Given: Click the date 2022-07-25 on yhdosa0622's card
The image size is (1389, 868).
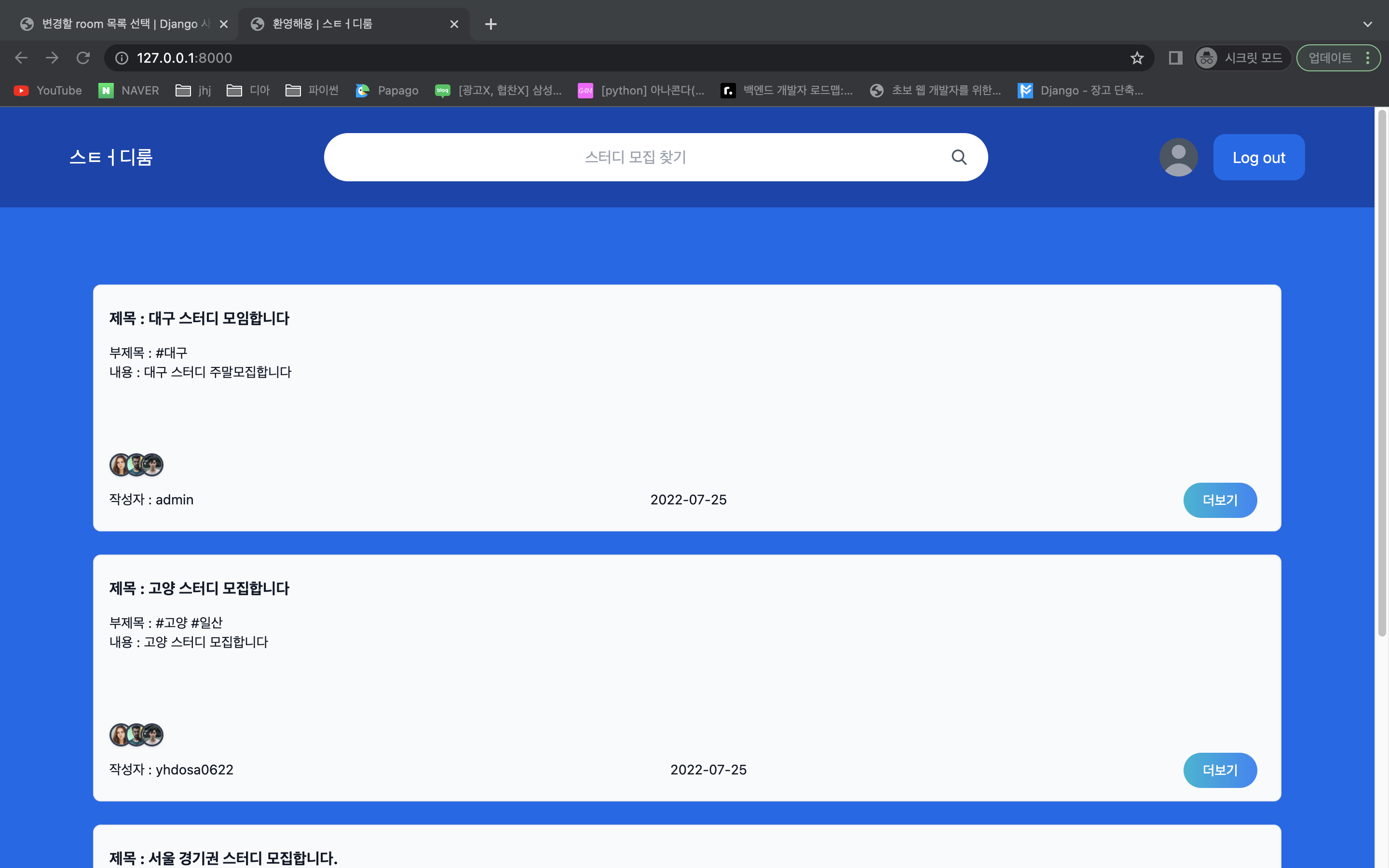Looking at the screenshot, I should coord(708,770).
